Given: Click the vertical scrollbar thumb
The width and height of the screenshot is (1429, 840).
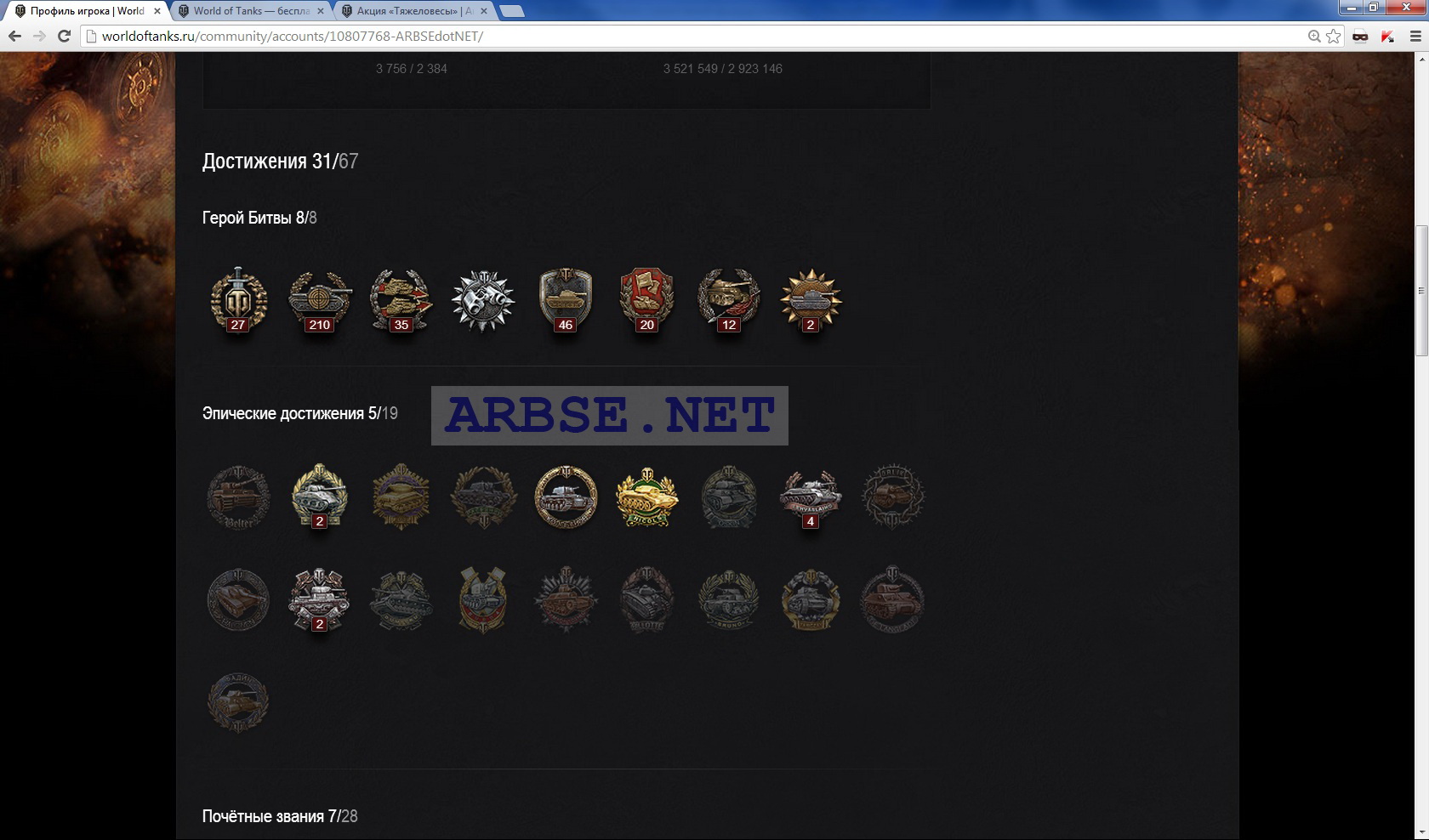Looking at the screenshot, I should coord(1421,291).
